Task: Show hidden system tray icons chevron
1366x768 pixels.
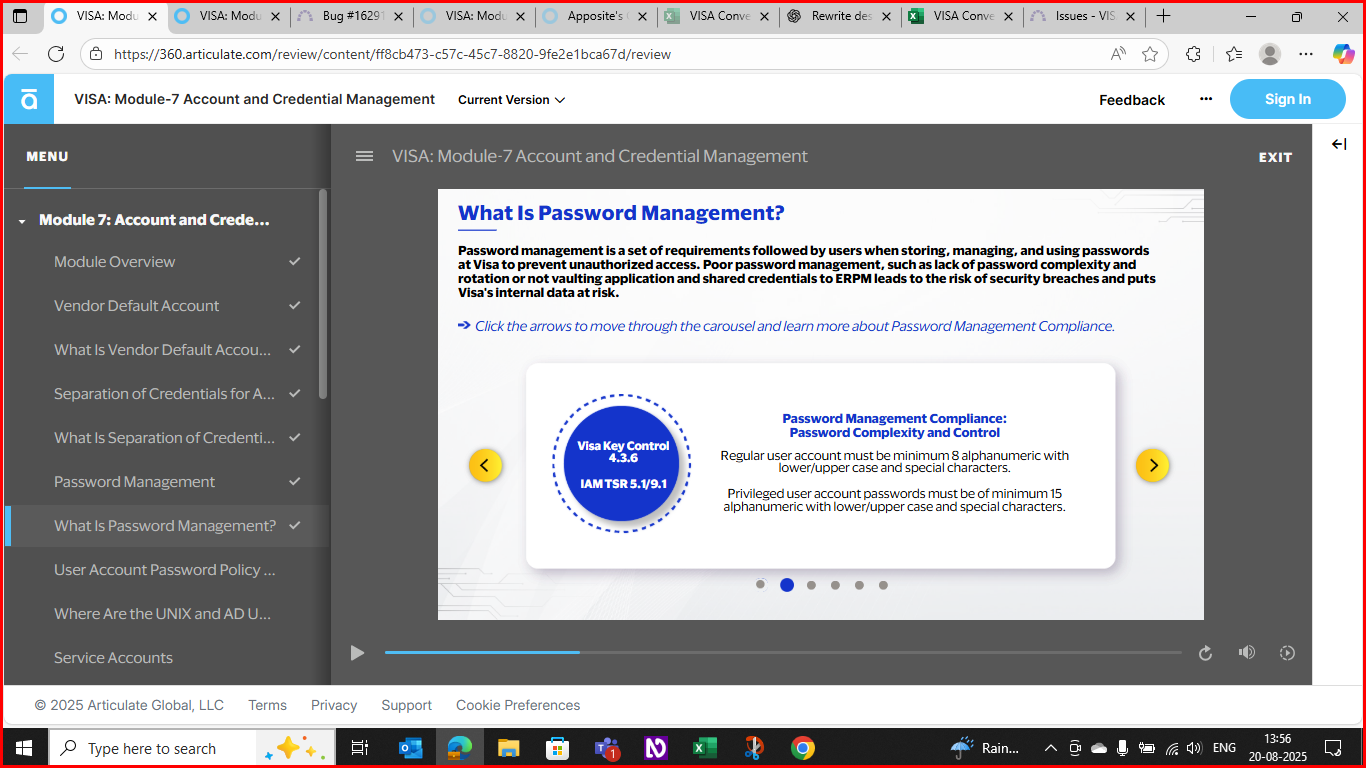Action: click(1050, 748)
